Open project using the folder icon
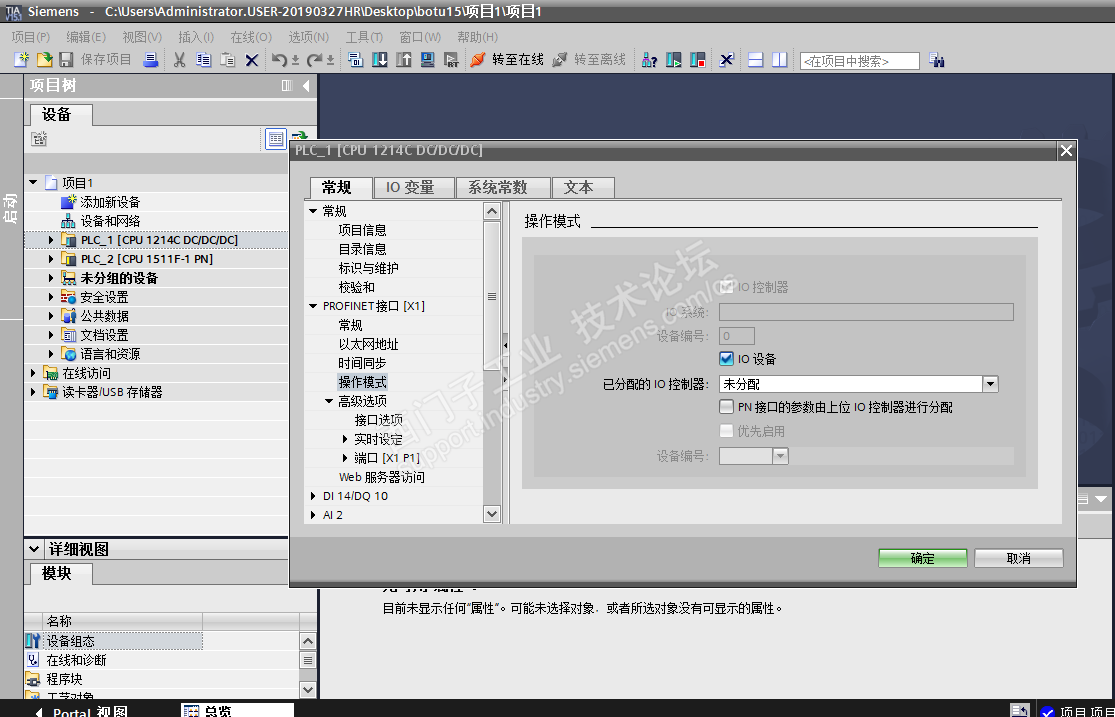Screen dimensions: 1115x717 44,60
